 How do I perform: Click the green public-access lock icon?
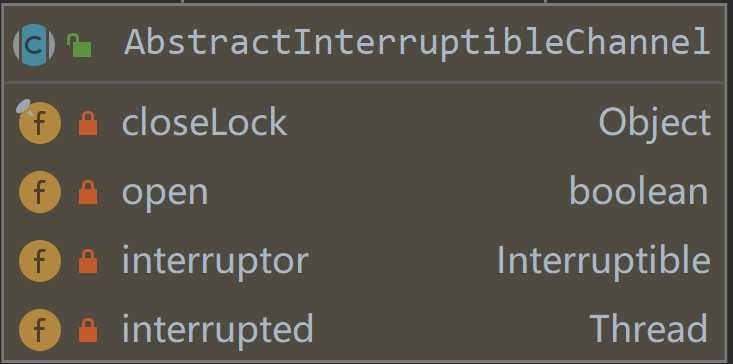(x=79, y=45)
